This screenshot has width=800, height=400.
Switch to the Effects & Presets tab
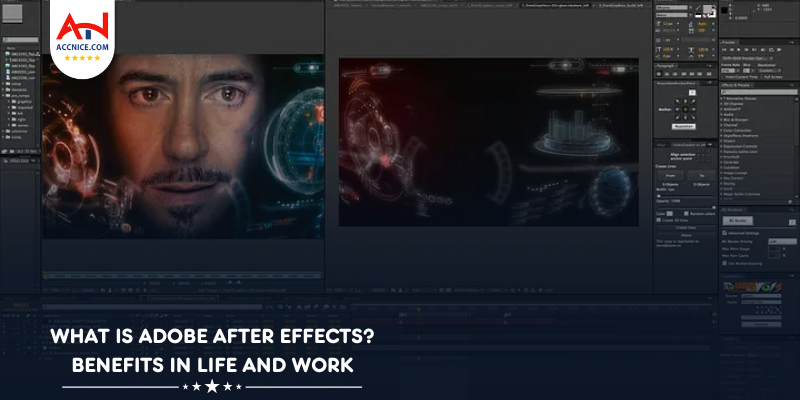[x=735, y=85]
